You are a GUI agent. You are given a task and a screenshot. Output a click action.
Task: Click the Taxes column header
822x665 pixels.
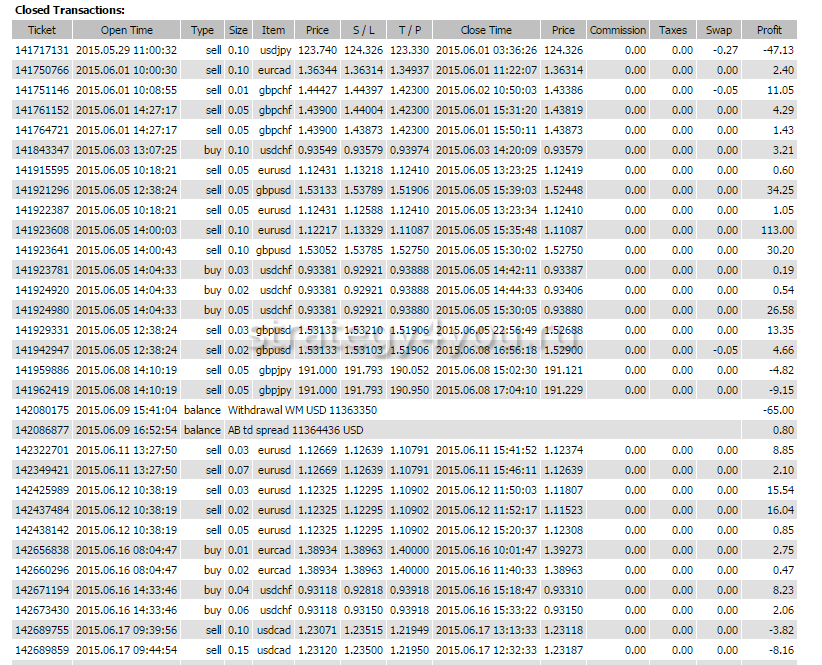point(673,30)
